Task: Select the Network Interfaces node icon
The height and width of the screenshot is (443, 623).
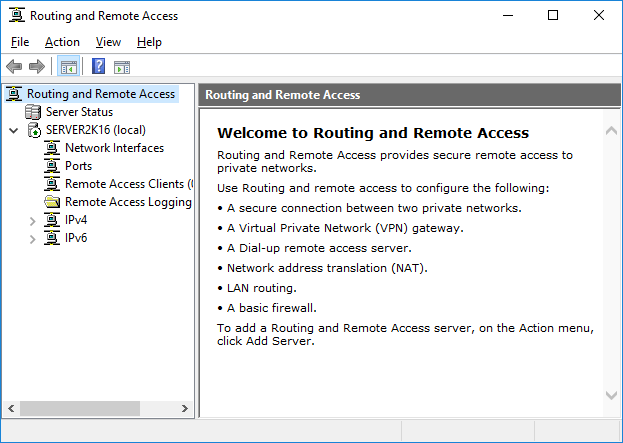Action: click(52, 148)
